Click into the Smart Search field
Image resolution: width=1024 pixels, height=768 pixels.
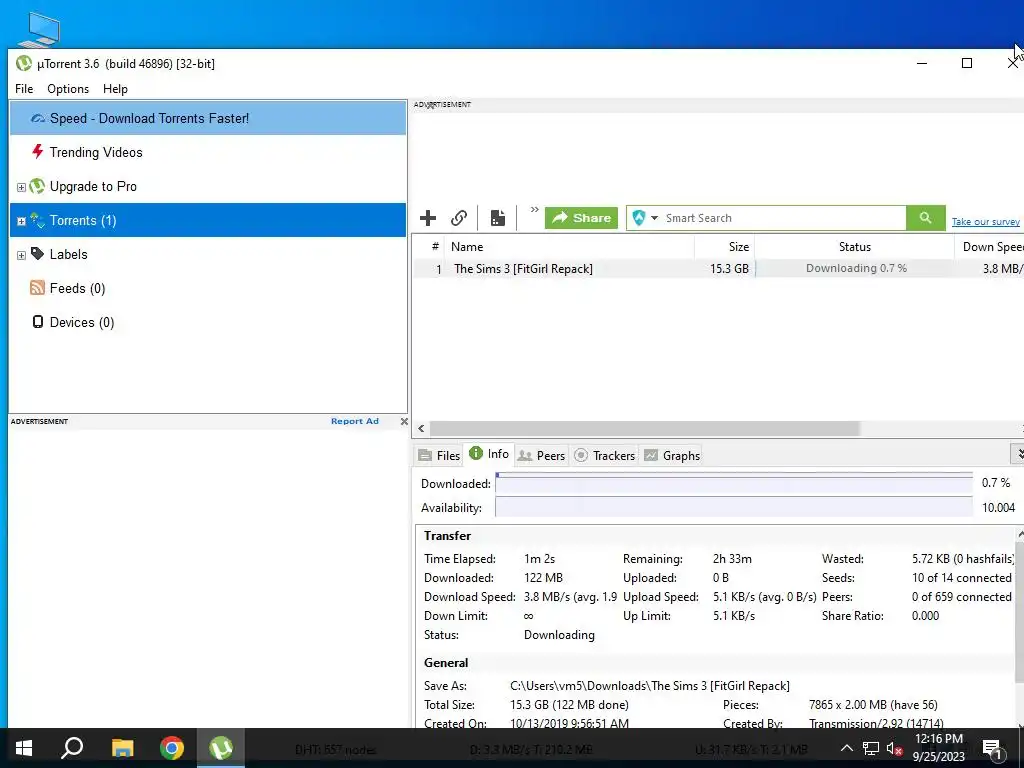784,218
